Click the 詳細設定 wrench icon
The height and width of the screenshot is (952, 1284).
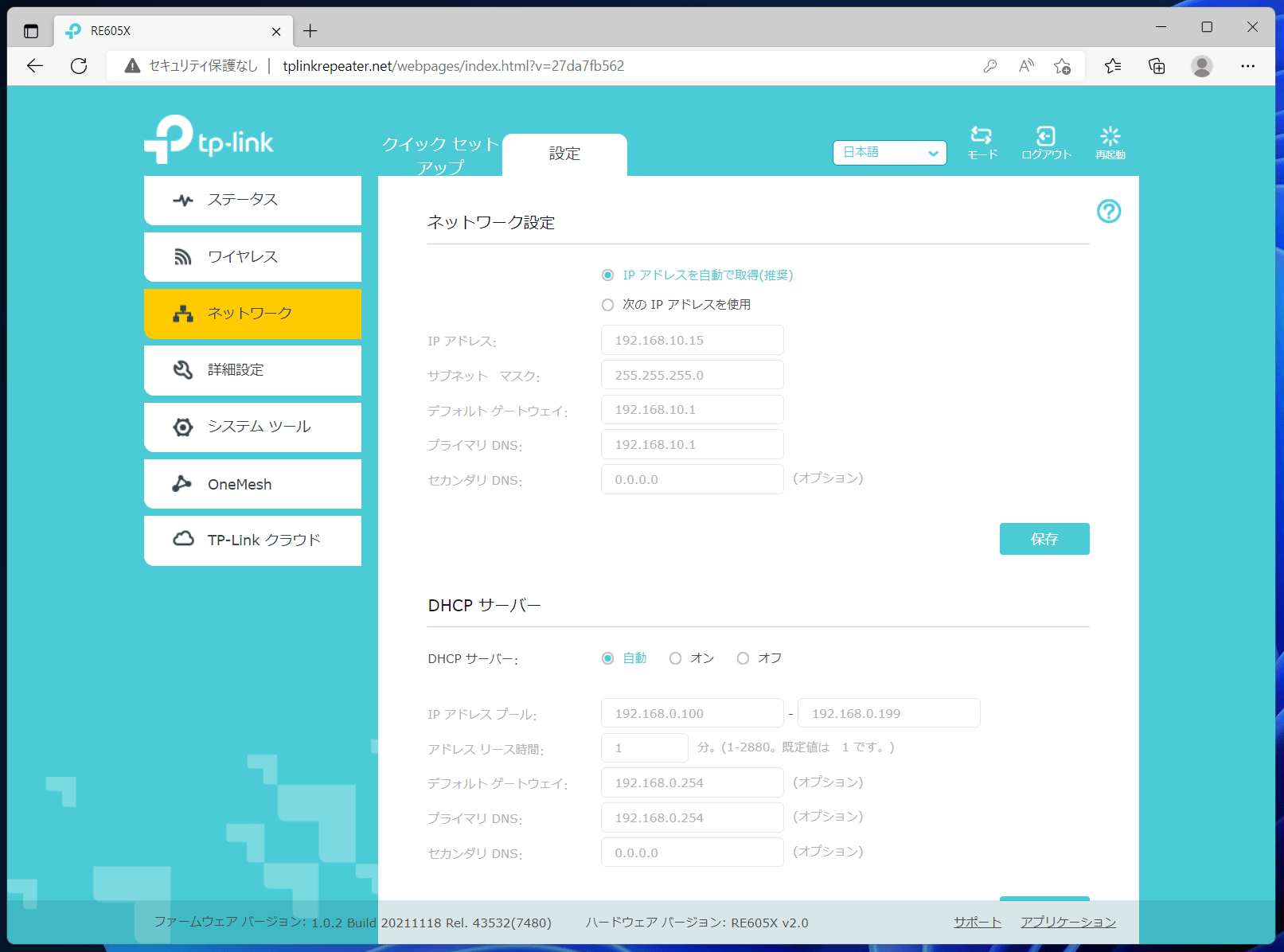[183, 370]
